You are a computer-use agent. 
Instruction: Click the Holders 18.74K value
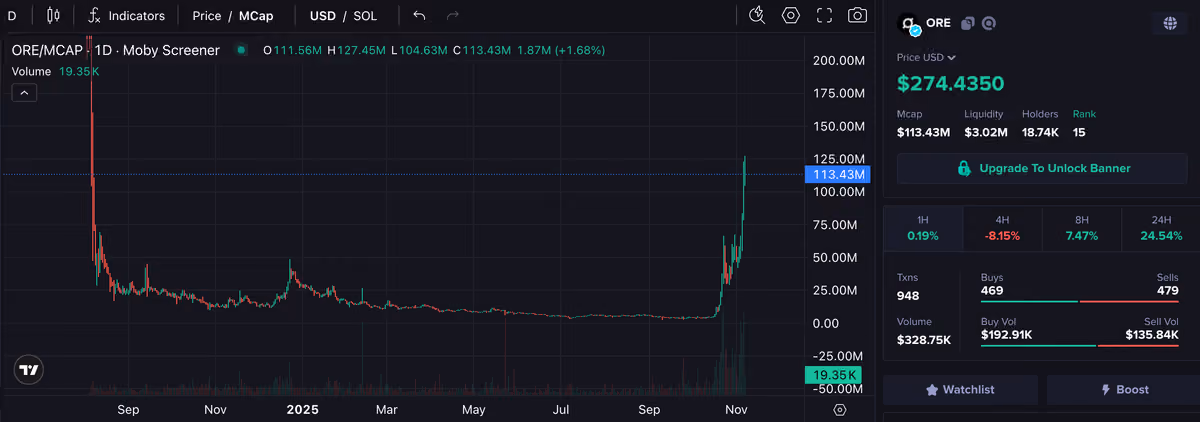click(x=1040, y=132)
